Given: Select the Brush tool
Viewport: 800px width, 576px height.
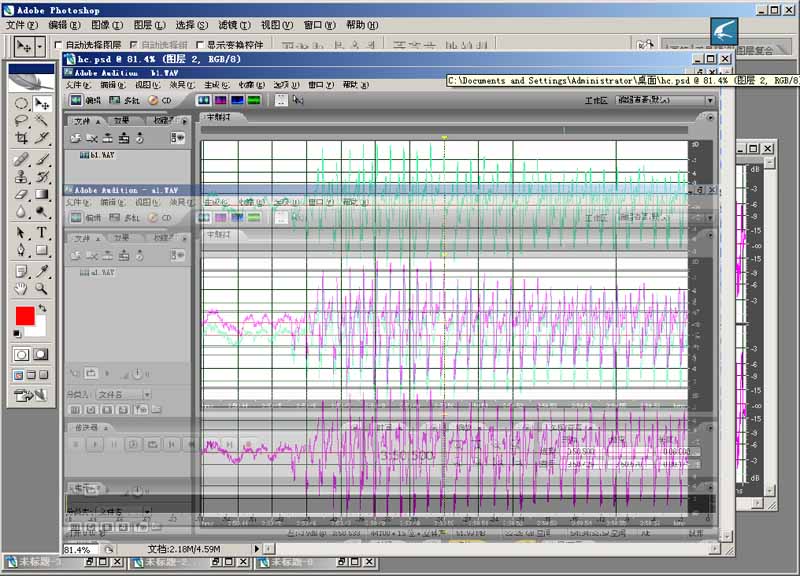Looking at the screenshot, I should (42, 160).
